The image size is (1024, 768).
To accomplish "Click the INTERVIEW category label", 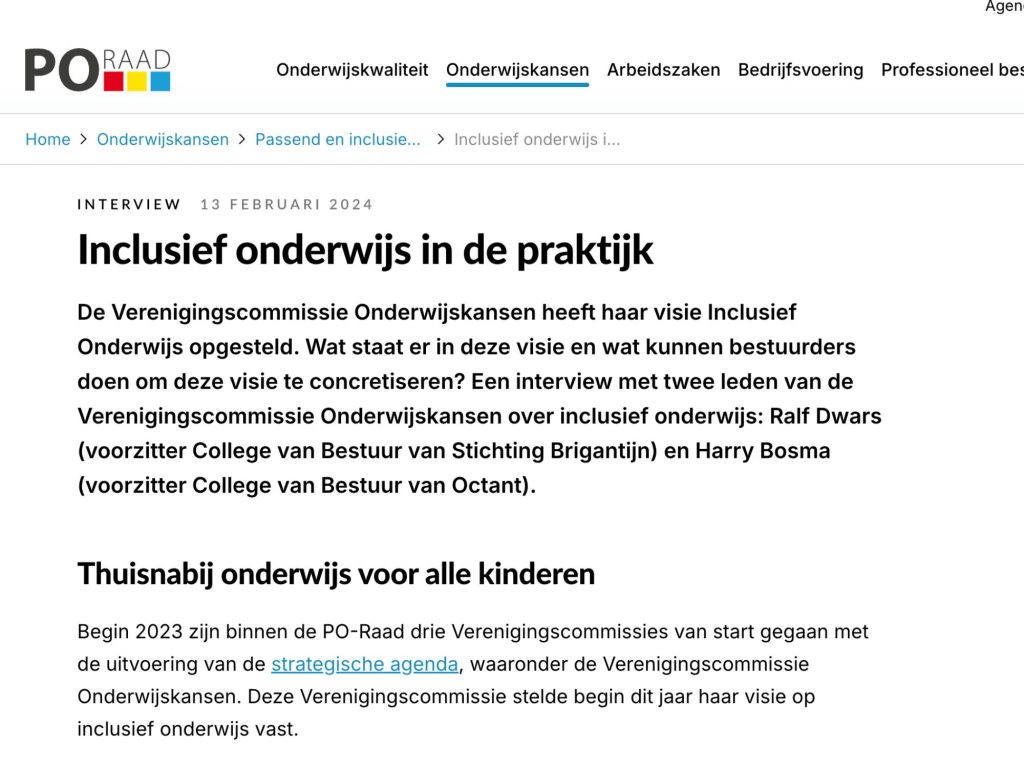I will tap(129, 204).
